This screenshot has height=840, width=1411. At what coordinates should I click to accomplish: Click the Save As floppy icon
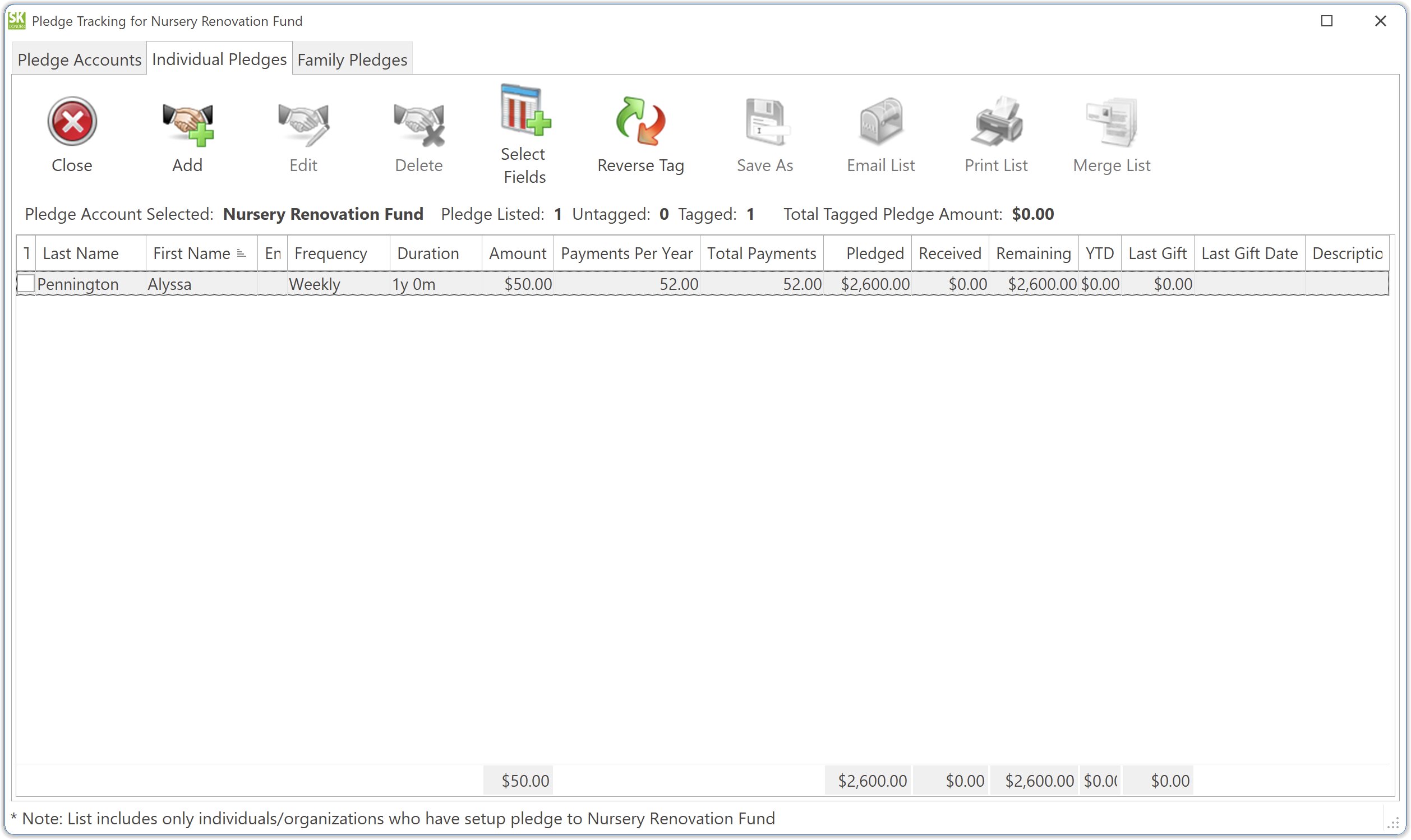coord(764,122)
